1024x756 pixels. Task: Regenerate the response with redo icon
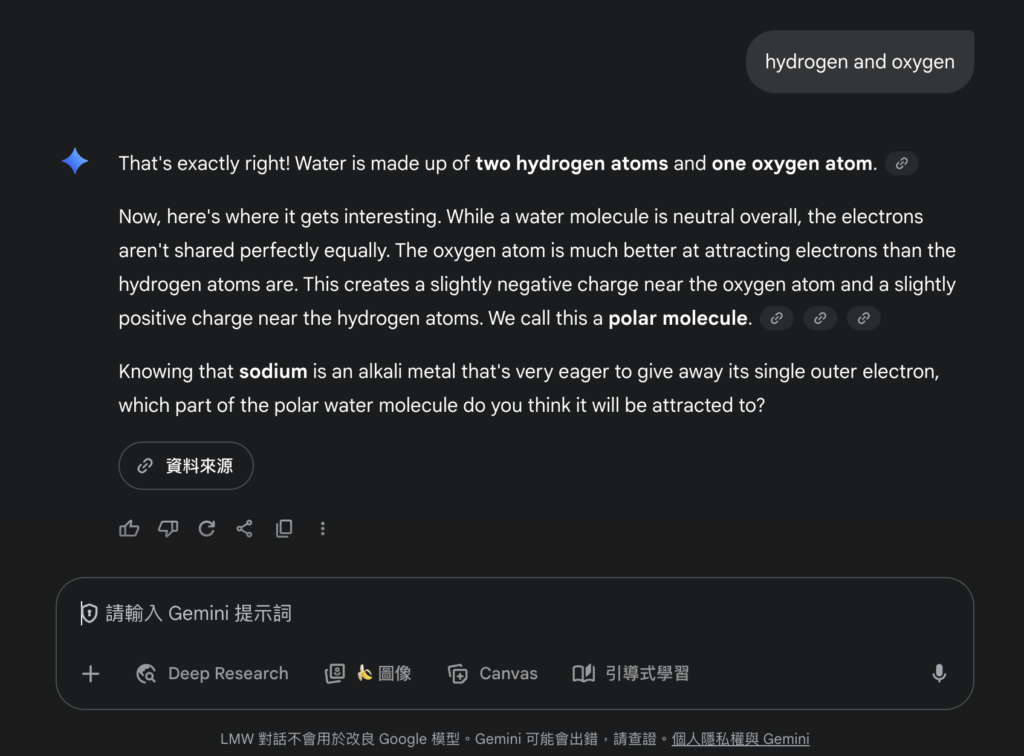click(207, 528)
